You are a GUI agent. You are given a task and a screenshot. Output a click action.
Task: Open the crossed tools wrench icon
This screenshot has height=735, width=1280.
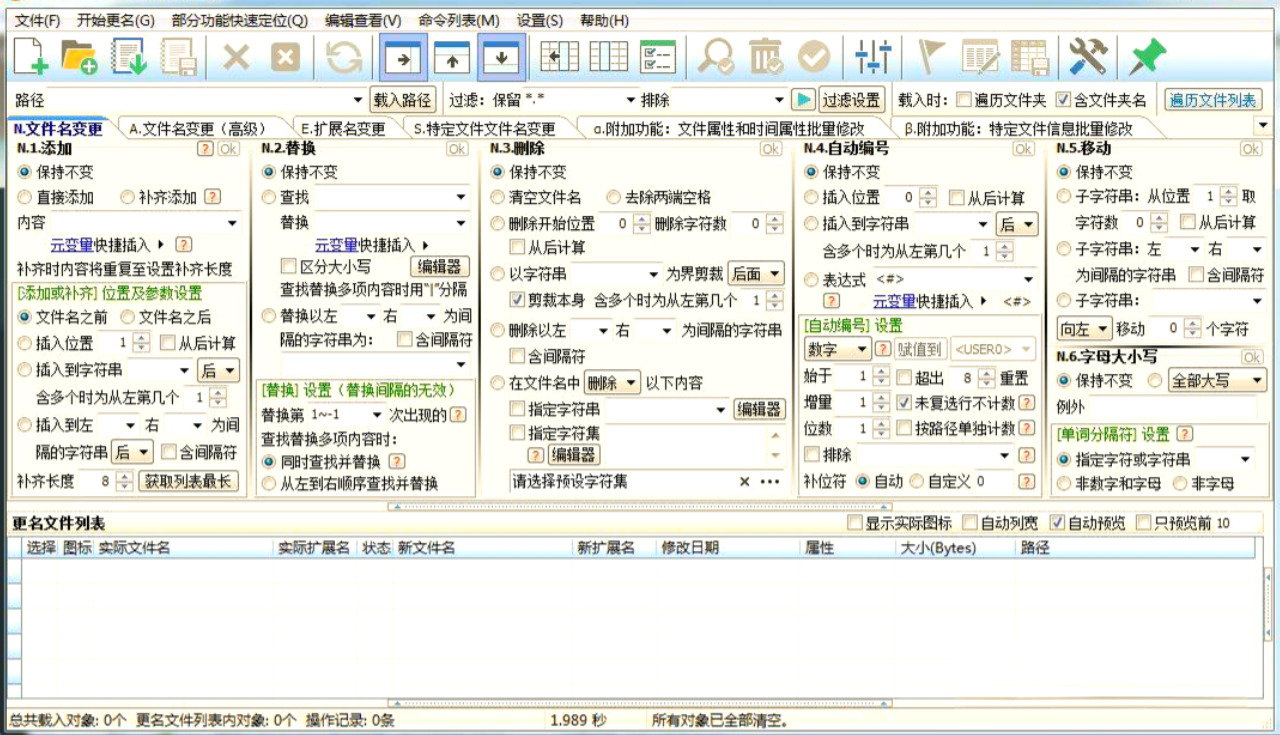point(1087,57)
